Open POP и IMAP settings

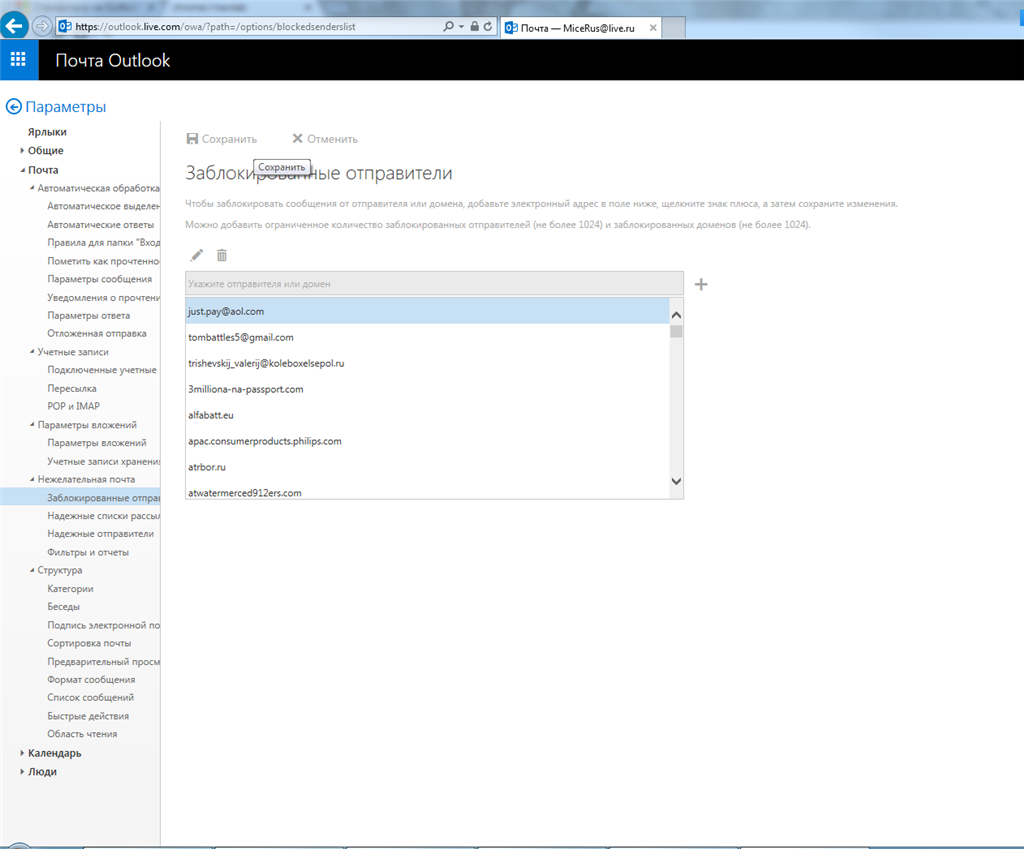point(73,406)
